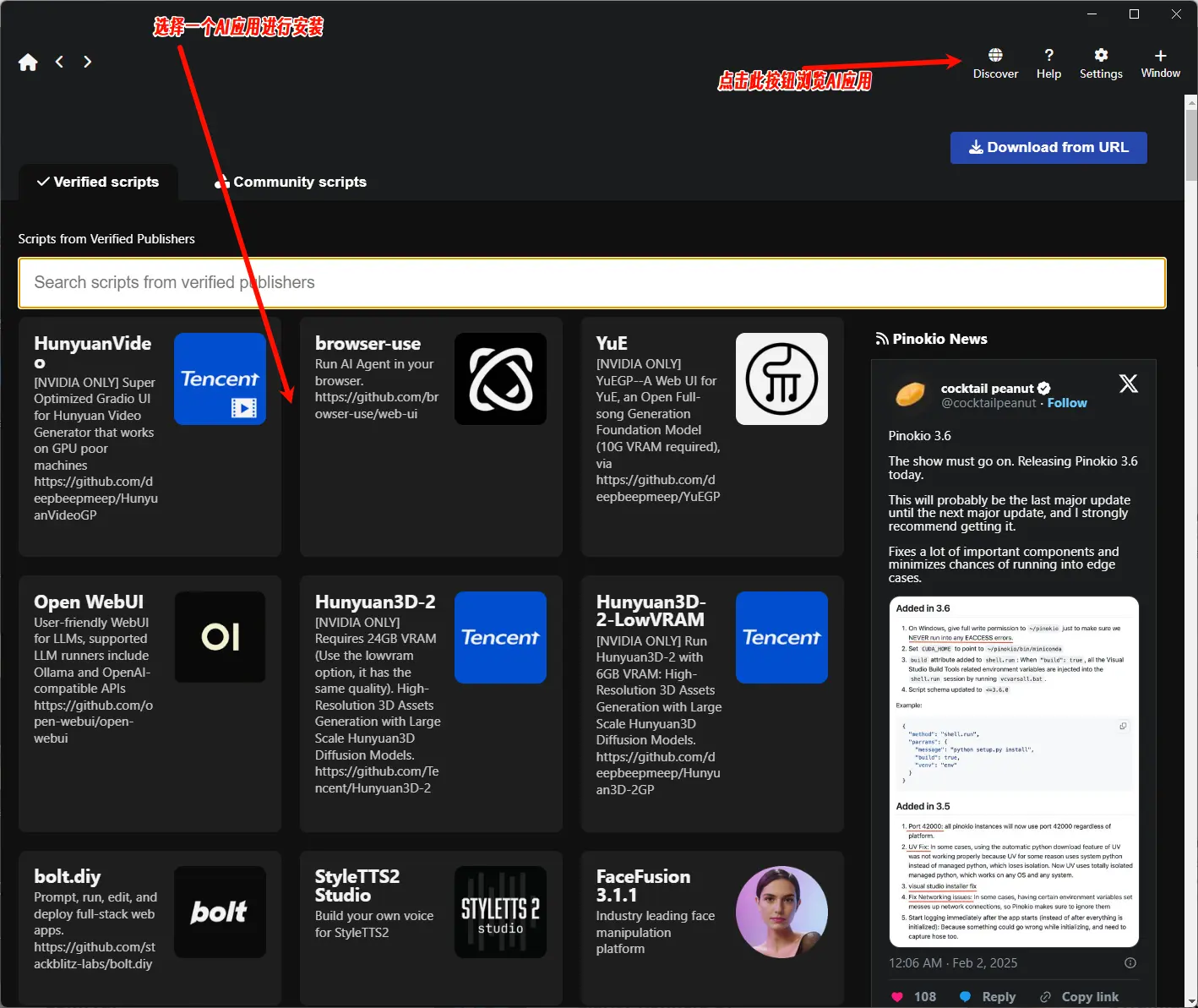Focus the verified publishers search field

click(591, 283)
